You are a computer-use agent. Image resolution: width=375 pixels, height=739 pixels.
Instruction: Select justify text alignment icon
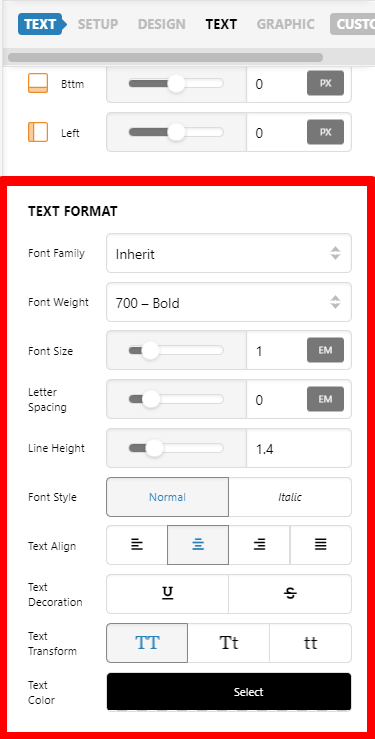321,545
